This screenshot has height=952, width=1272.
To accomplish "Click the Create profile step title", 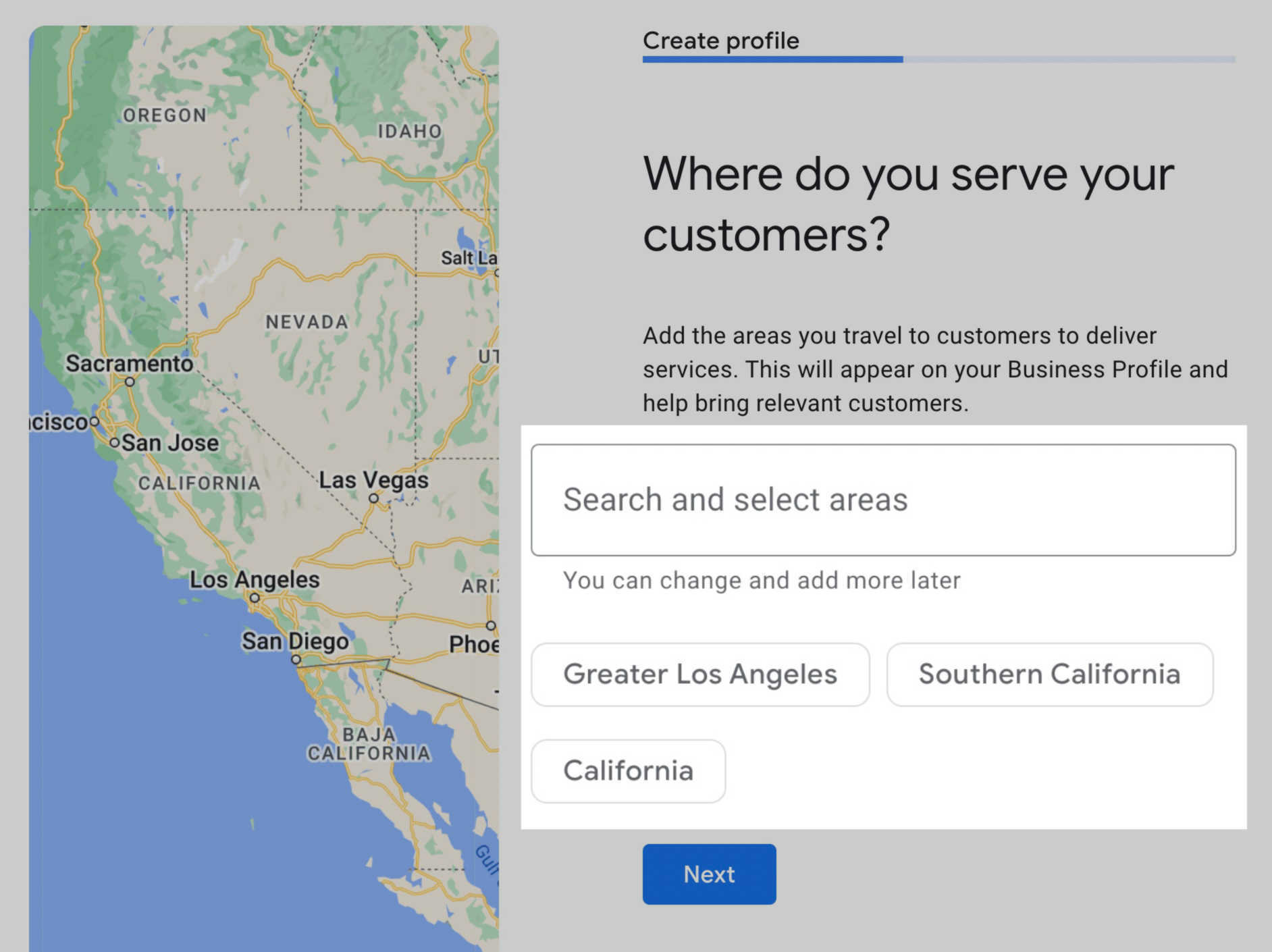I will pyautogui.click(x=720, y=41).
